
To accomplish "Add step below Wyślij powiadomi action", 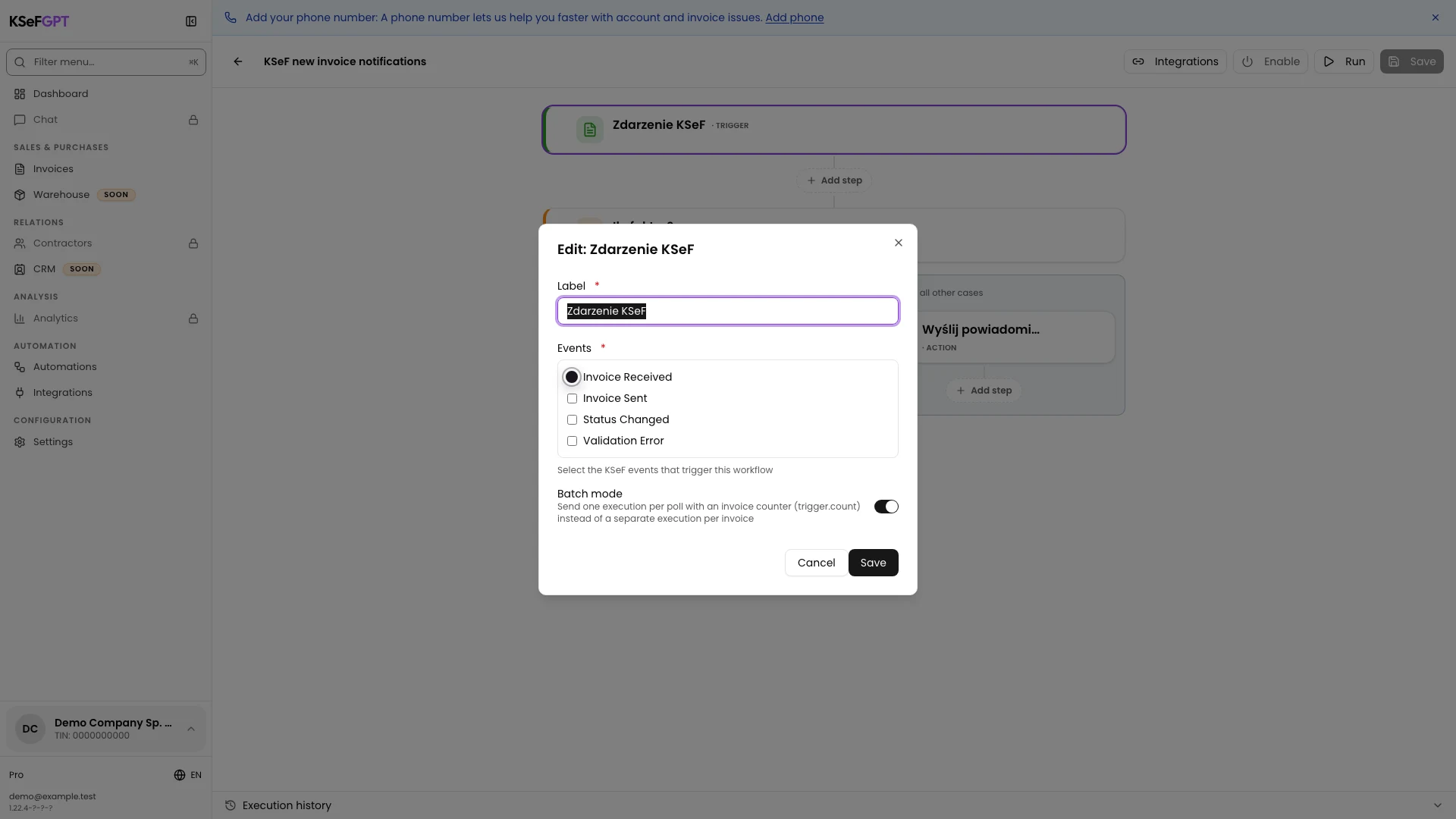I will point(984,391).
